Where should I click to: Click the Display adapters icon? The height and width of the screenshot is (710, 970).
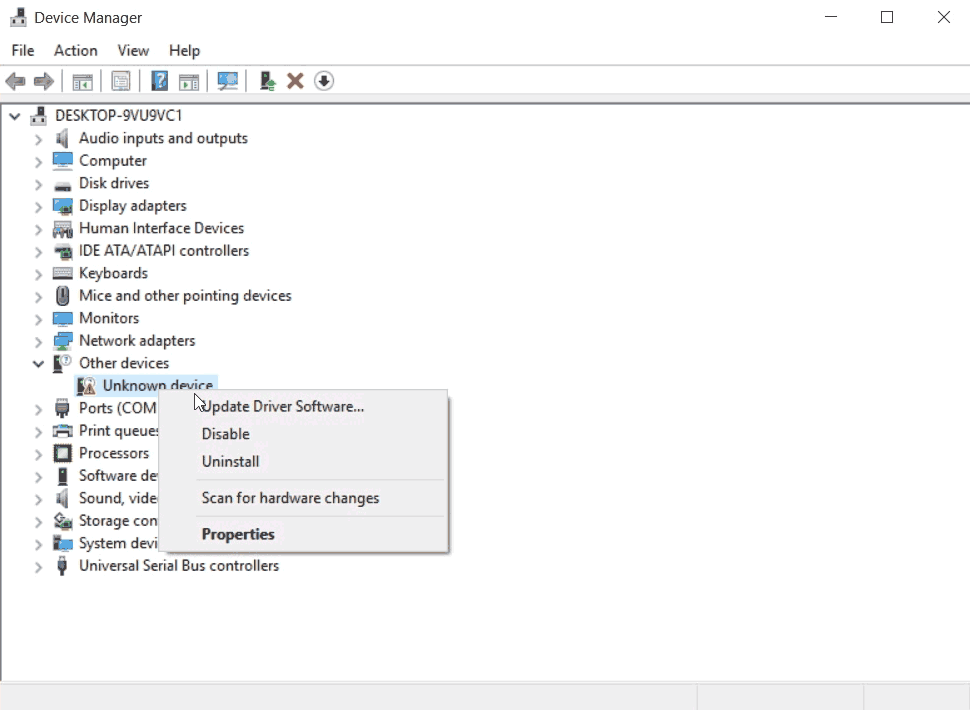point(62,206)
